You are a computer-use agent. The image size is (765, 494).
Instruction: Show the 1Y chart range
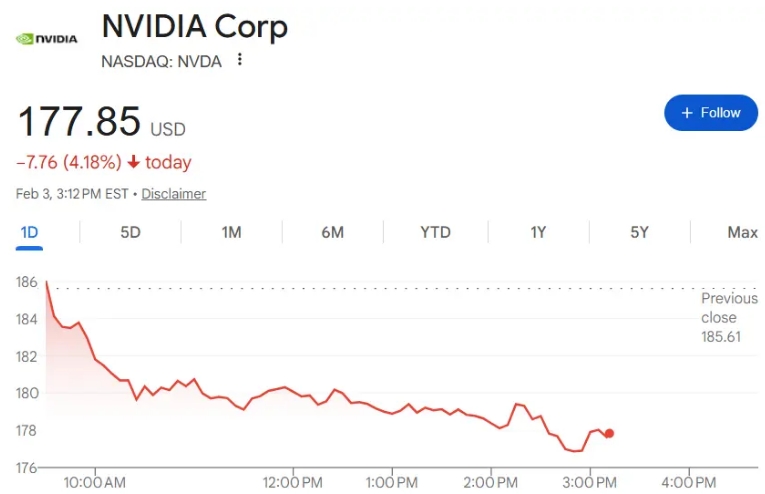538,233
